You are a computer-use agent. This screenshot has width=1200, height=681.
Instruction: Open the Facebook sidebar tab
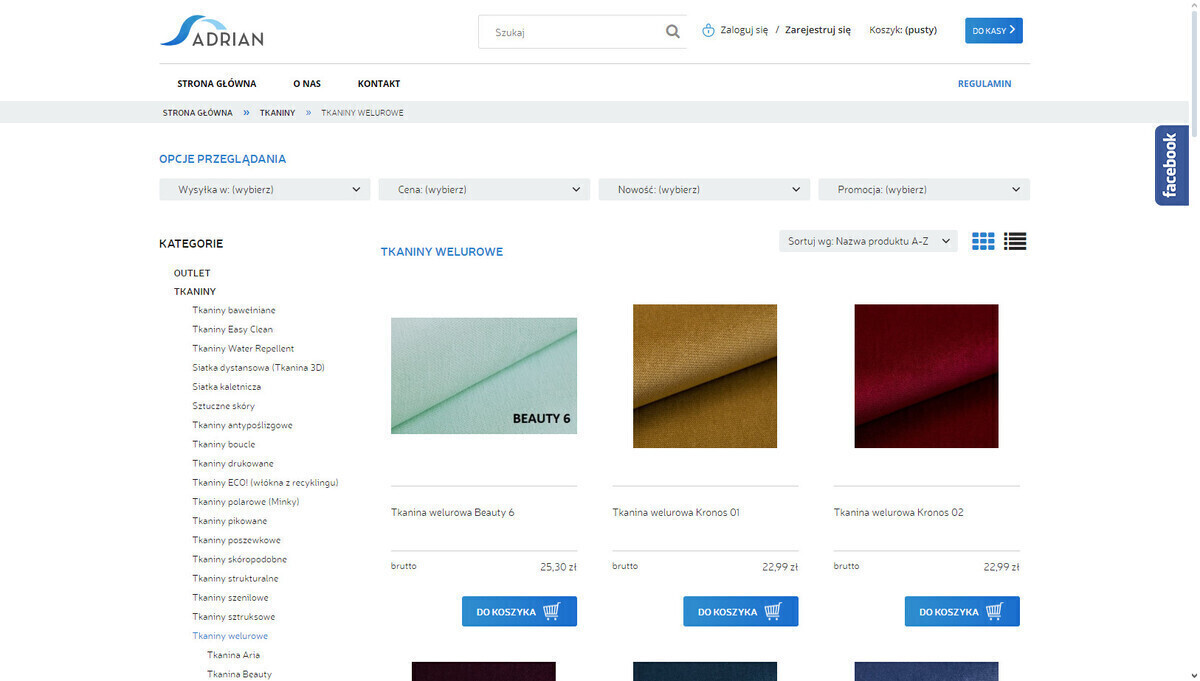pos(1171,165)
